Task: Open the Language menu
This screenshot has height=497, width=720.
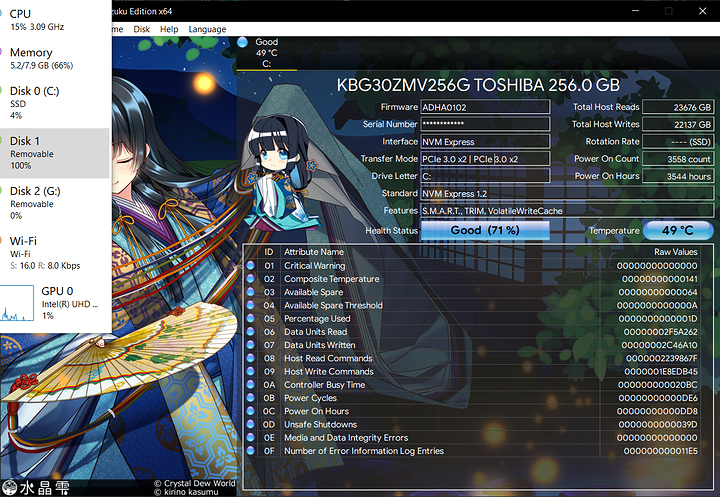Action: click(x=207, y=29)
